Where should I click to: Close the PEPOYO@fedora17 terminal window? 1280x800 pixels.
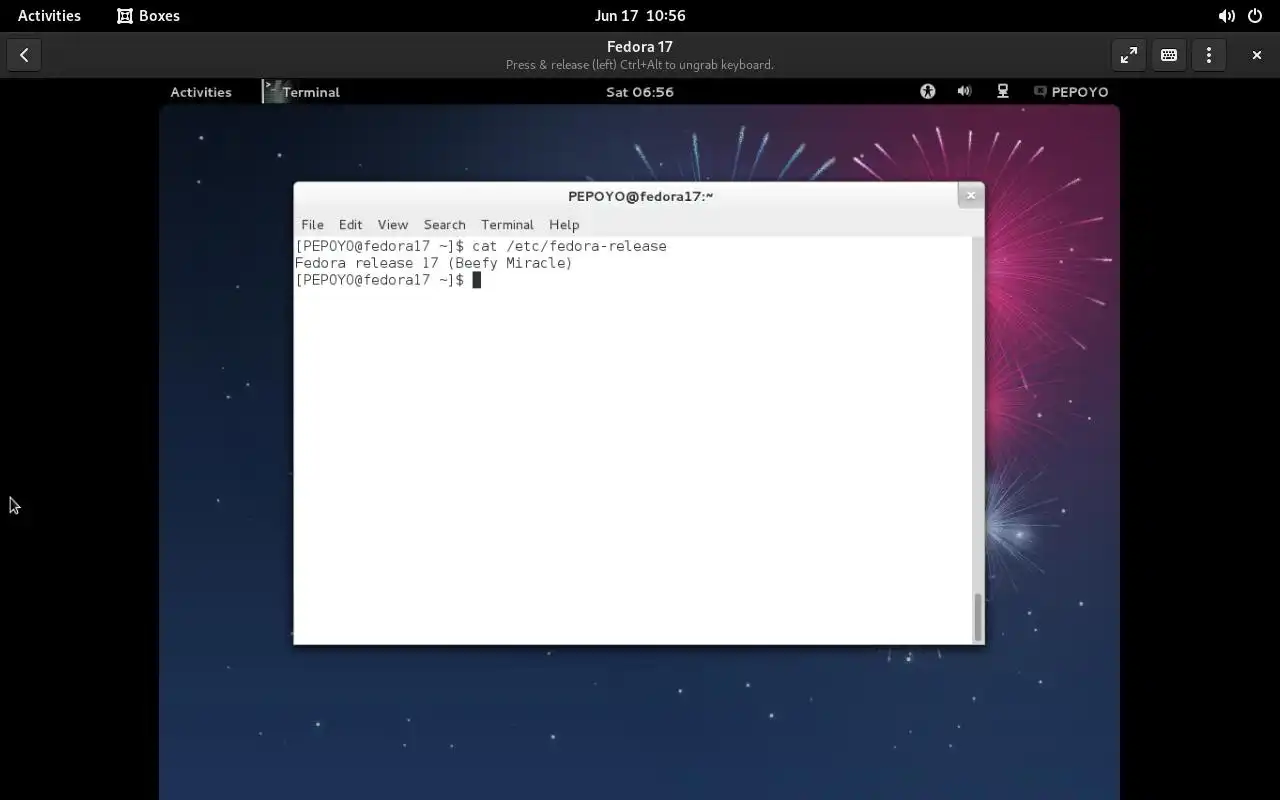point(970,196)
